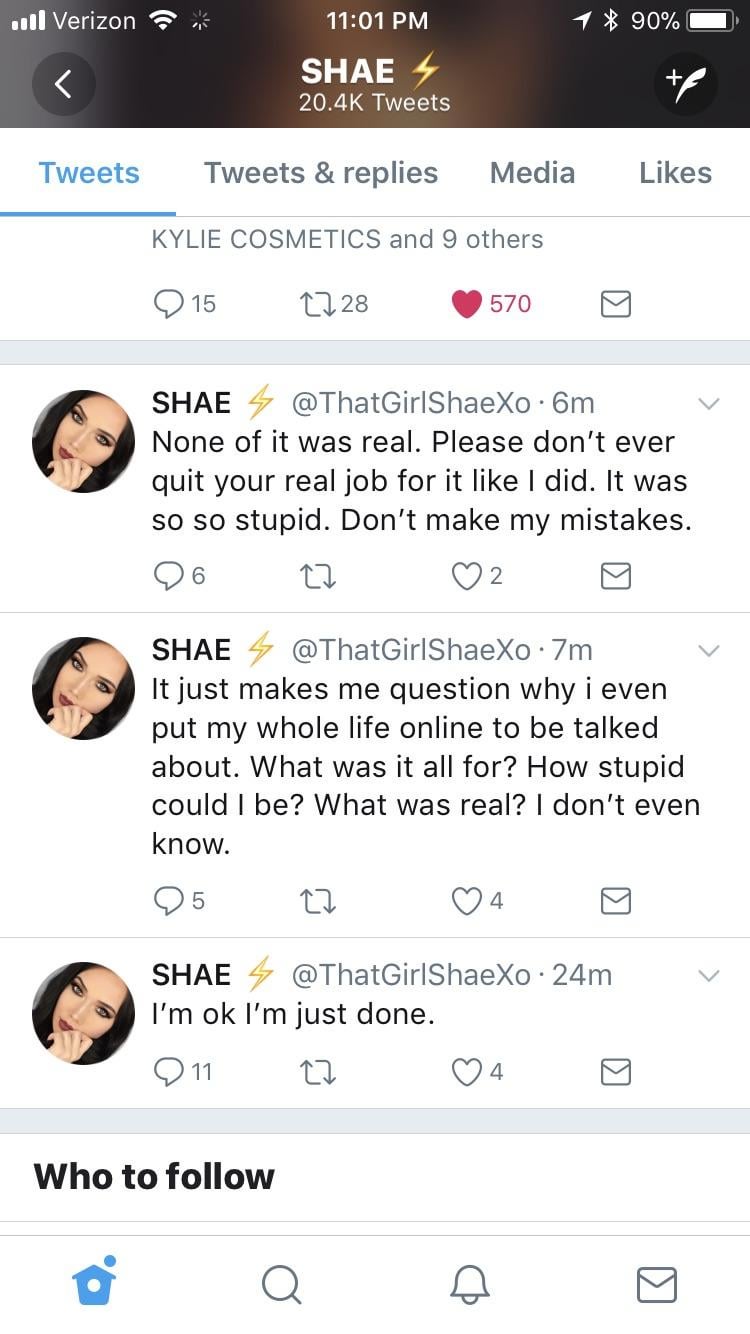Expand options chevron on the 6m tweet
Image resolution: width=750 pixels, height=1334 pixels.
[x=708, y=403]
